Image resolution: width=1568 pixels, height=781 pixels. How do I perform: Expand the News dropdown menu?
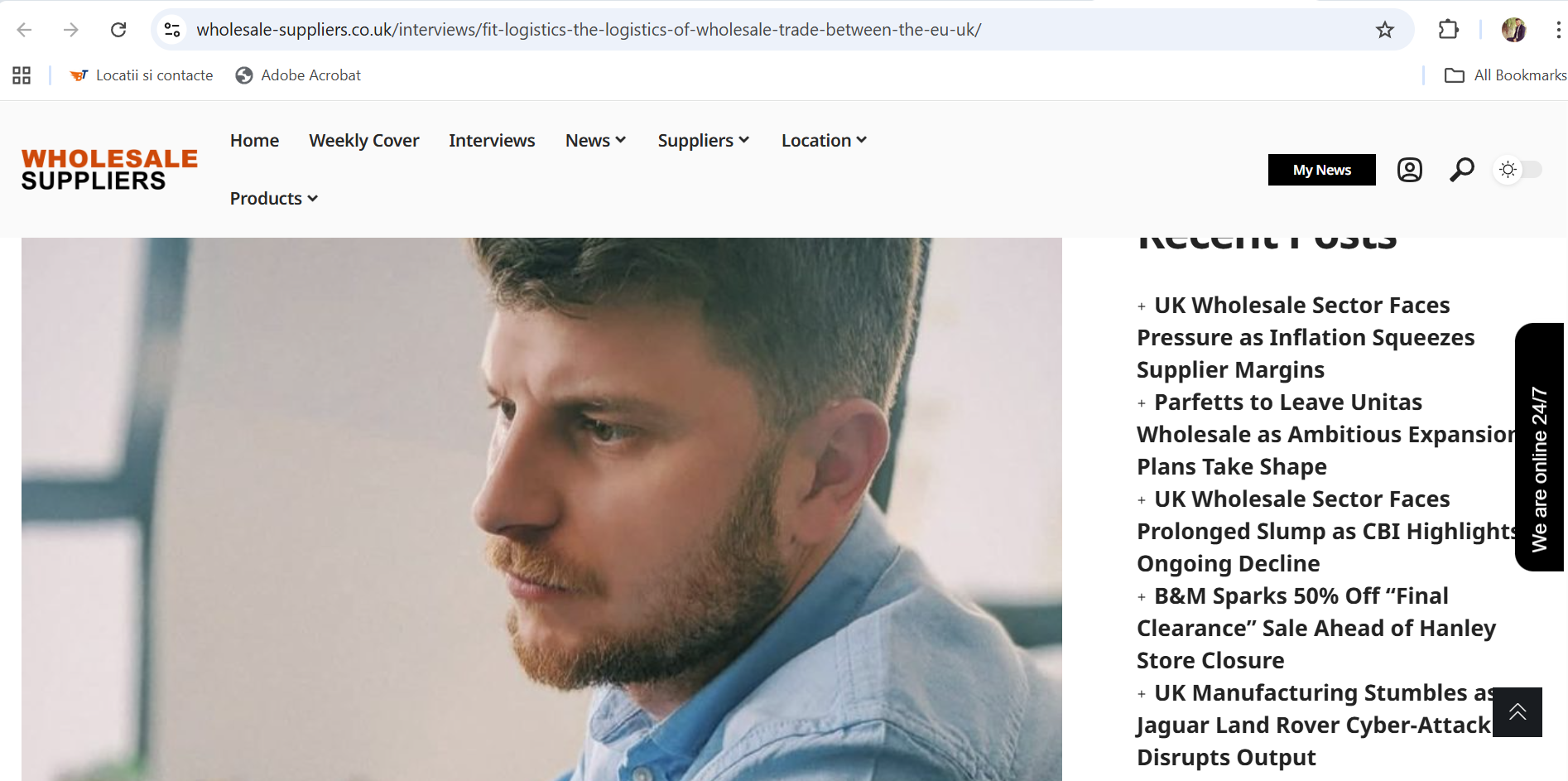(x=595, y=141)
